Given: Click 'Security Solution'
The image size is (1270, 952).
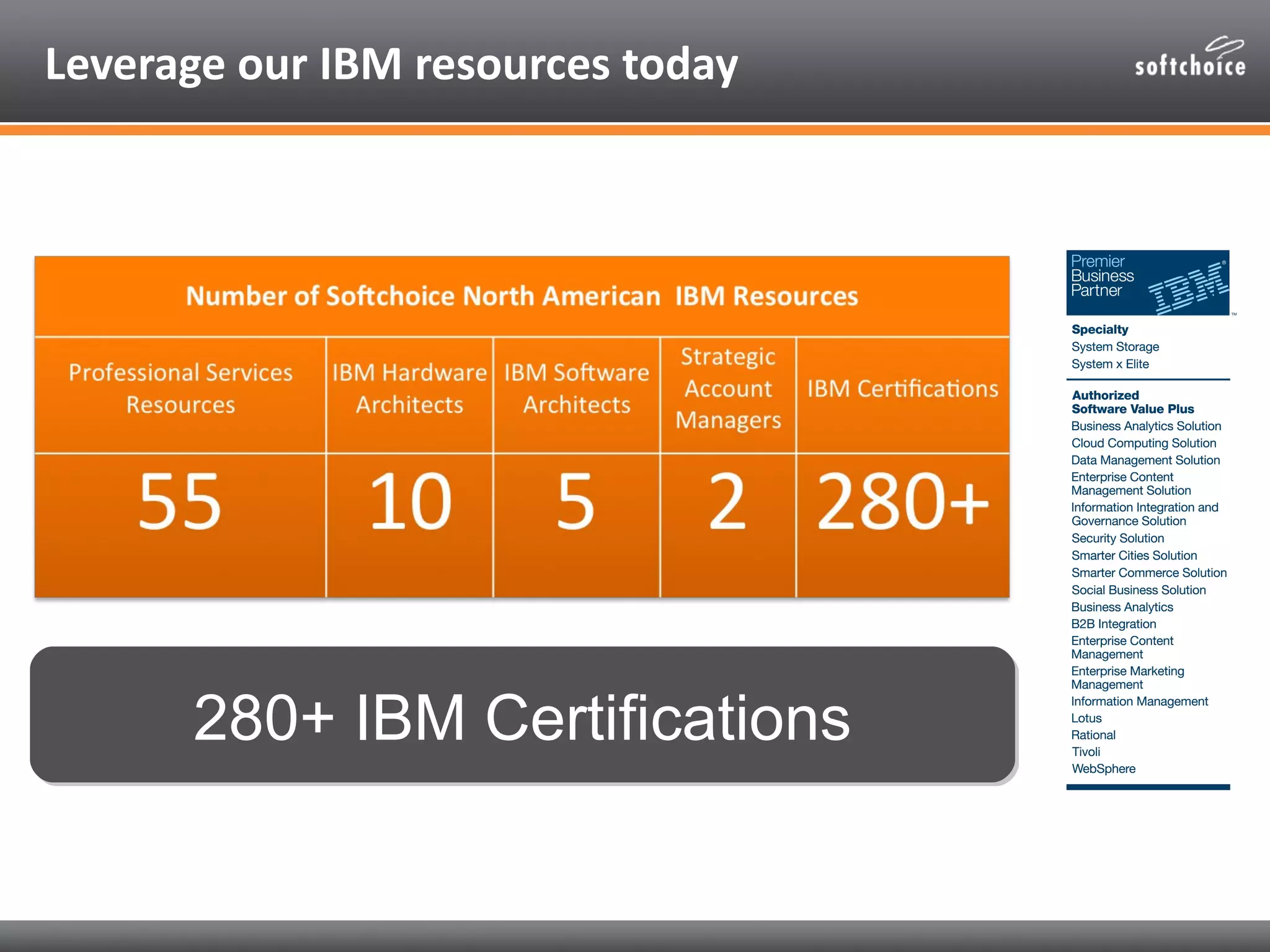Looking at the screenshot, I should pos(1117,539).
